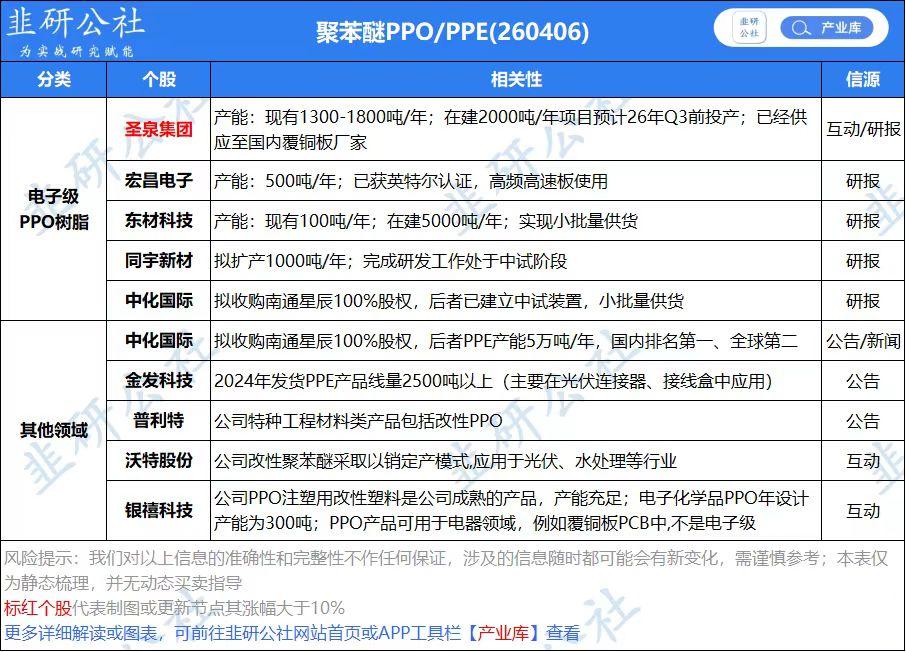Image resolution: width=906 pixels, height=652 pixels.
Task: Select stock name 宏昌电子
Action: click(x=159, y=180)
